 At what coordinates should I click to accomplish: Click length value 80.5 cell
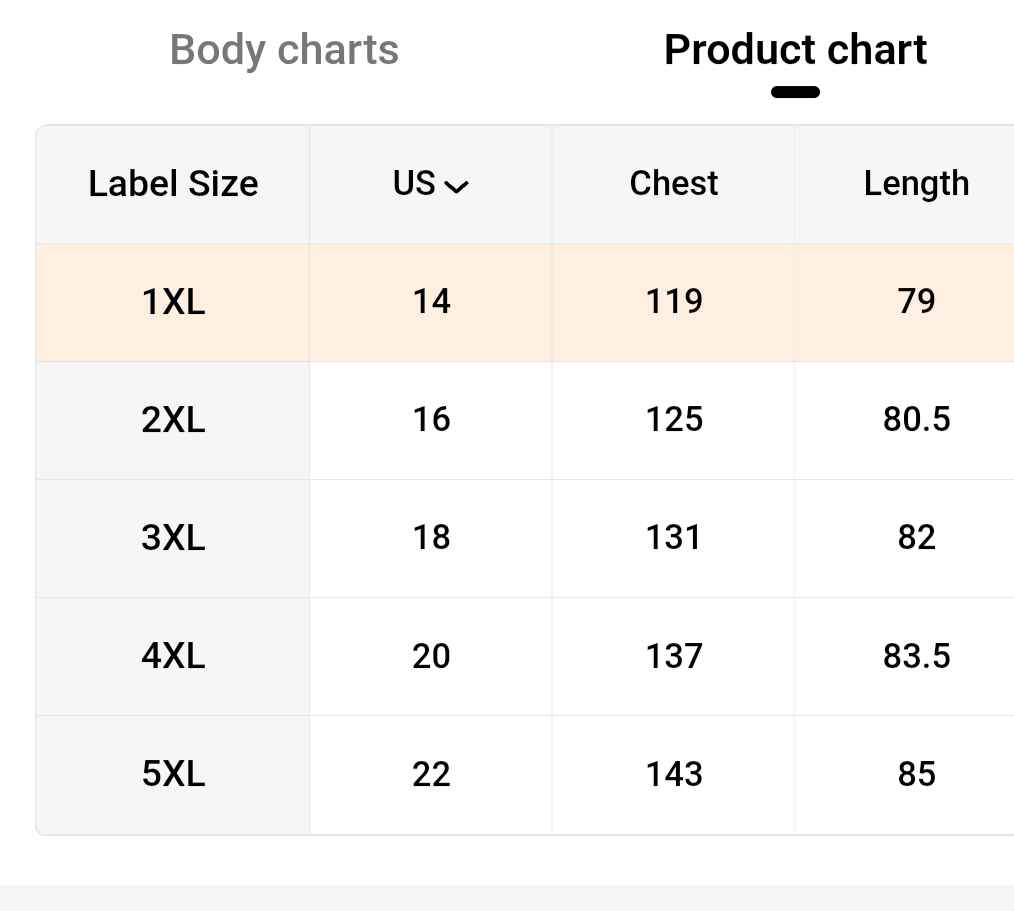point(916,419)
